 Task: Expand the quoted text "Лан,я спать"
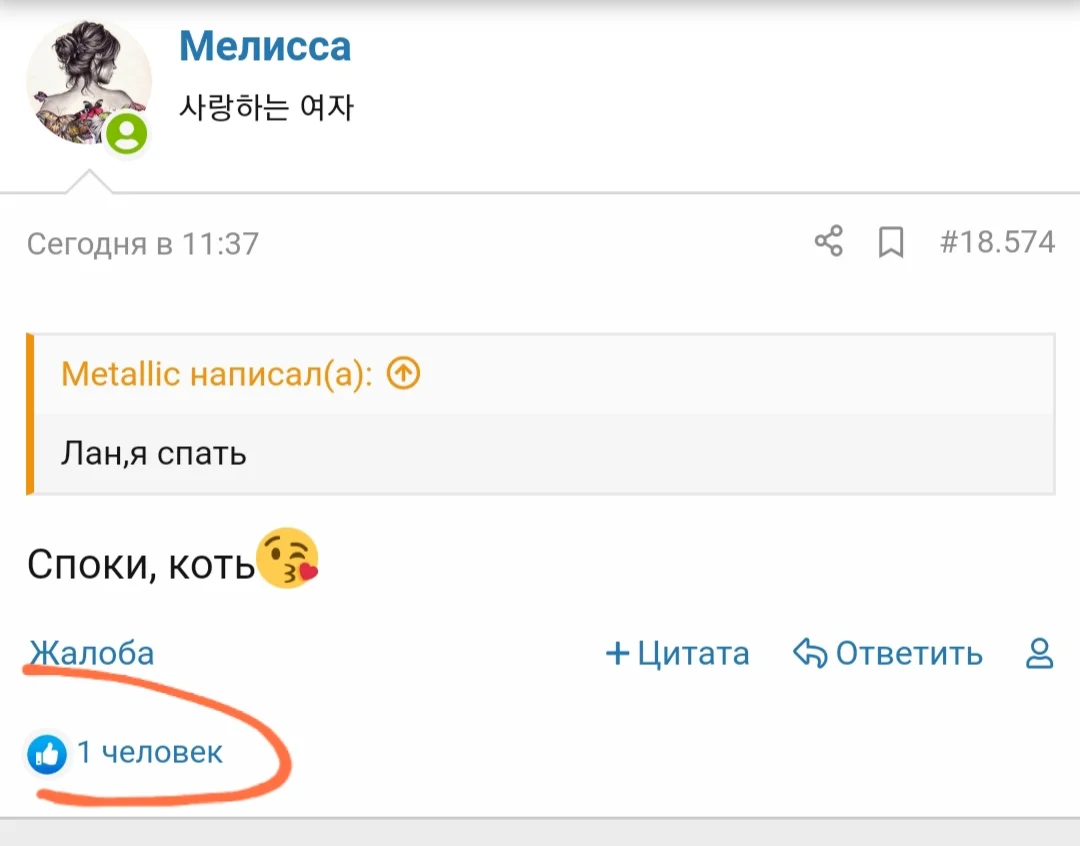[x=154, y=454]
